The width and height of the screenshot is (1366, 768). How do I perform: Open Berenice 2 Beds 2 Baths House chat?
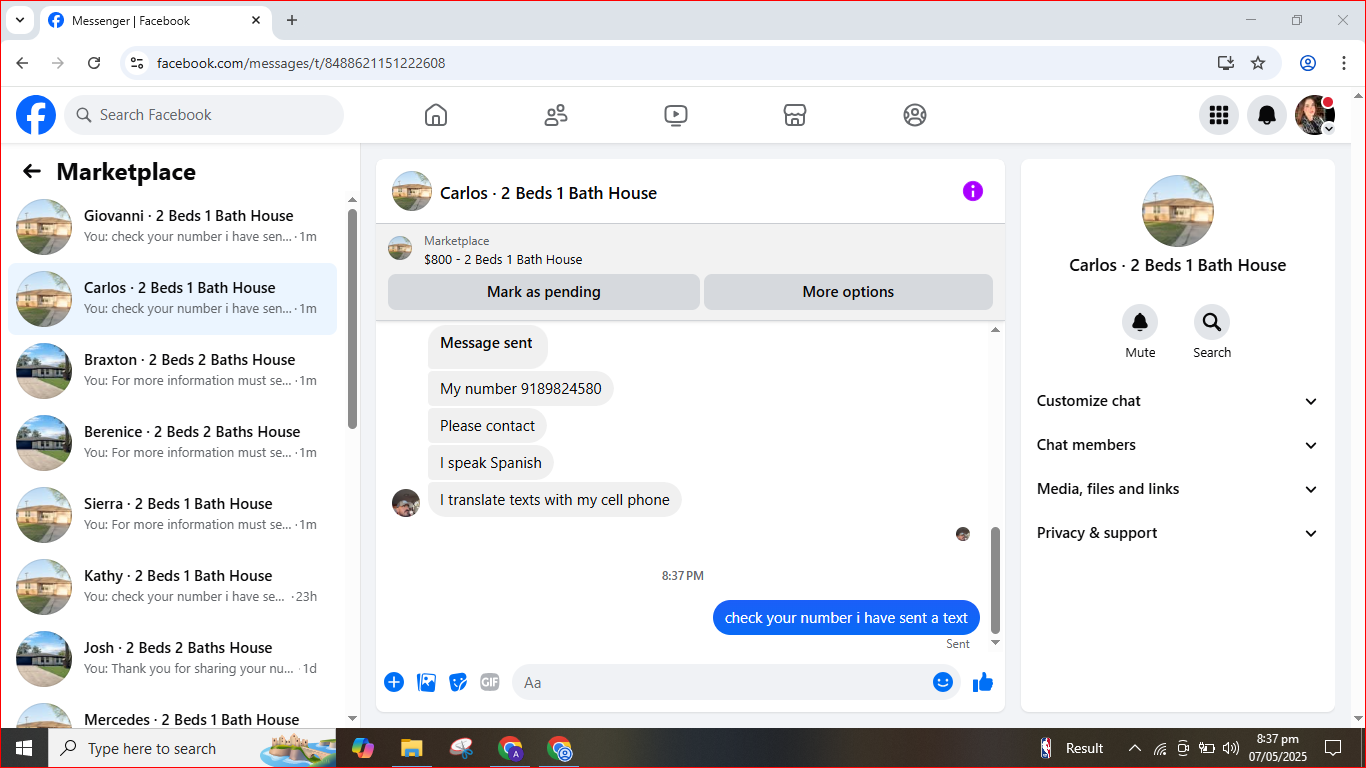(x=172, y=443)
